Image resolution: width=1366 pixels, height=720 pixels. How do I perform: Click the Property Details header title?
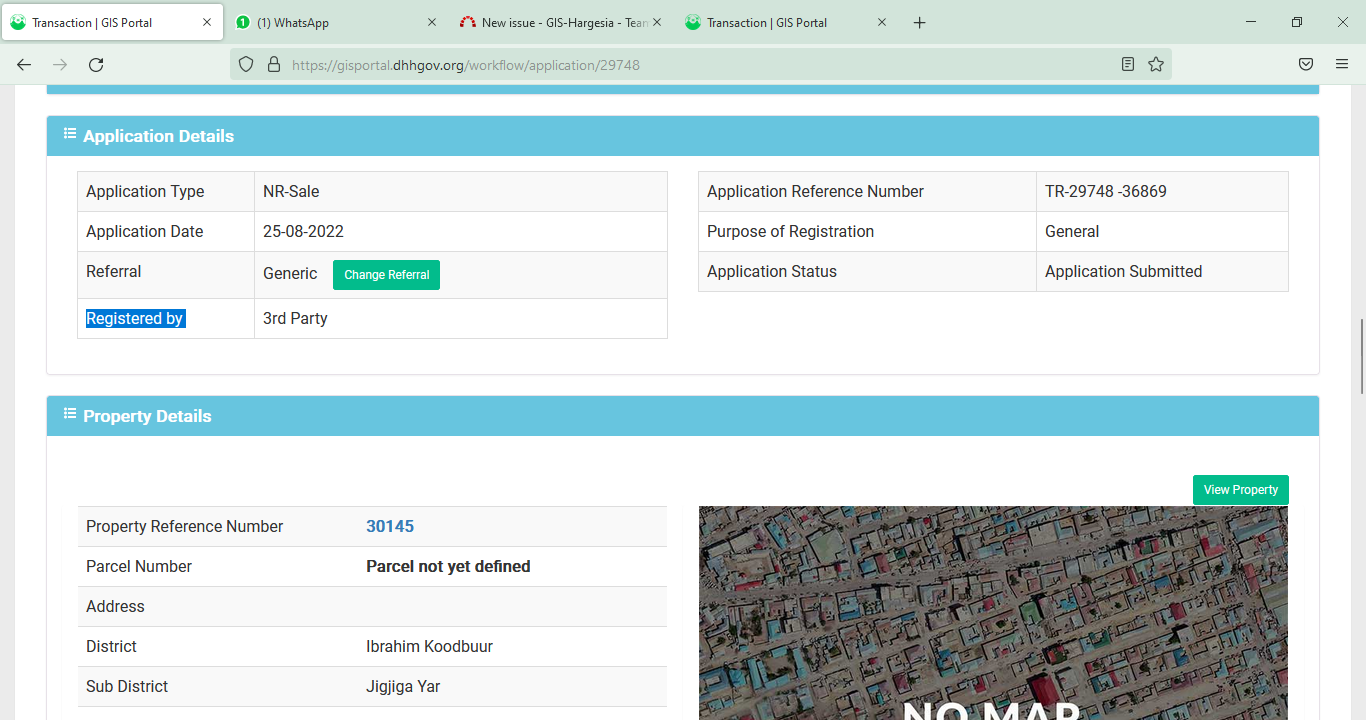147,416
